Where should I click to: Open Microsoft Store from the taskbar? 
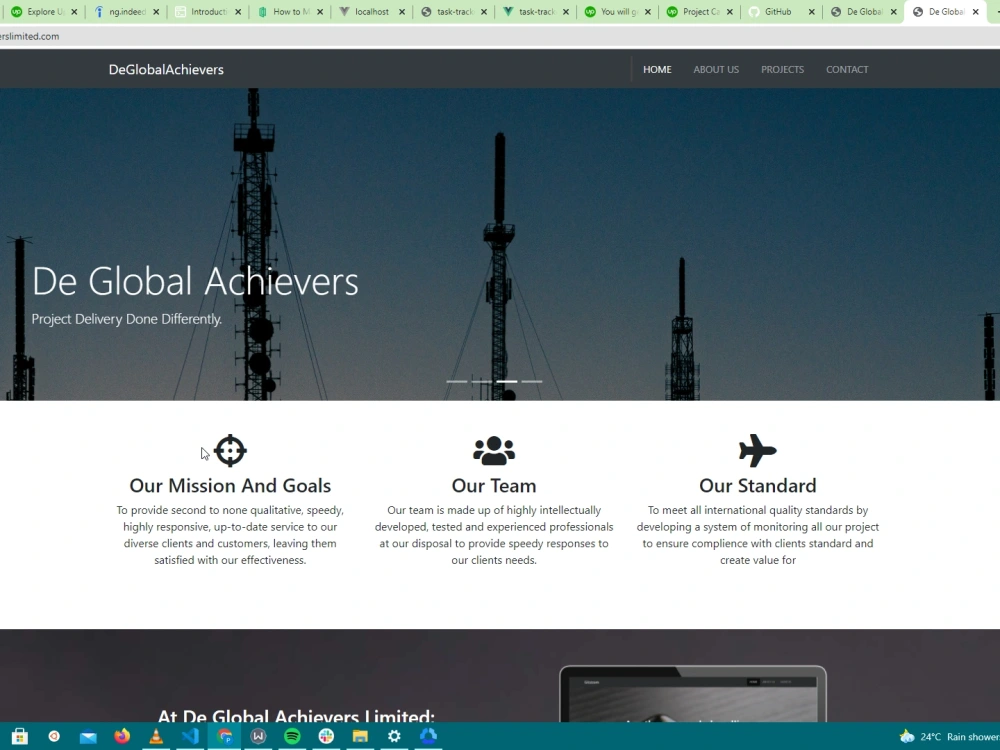pyautogui.click(x=20, y=736)
